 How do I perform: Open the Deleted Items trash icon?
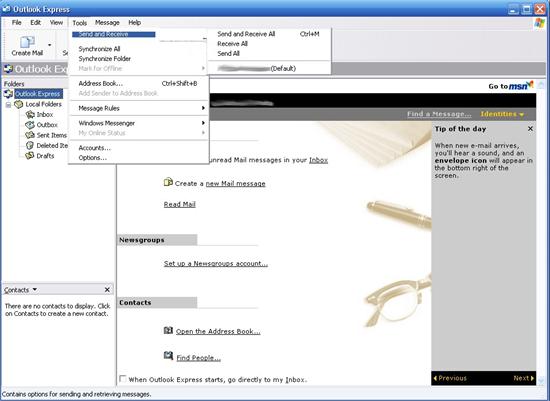pos(30,145)
